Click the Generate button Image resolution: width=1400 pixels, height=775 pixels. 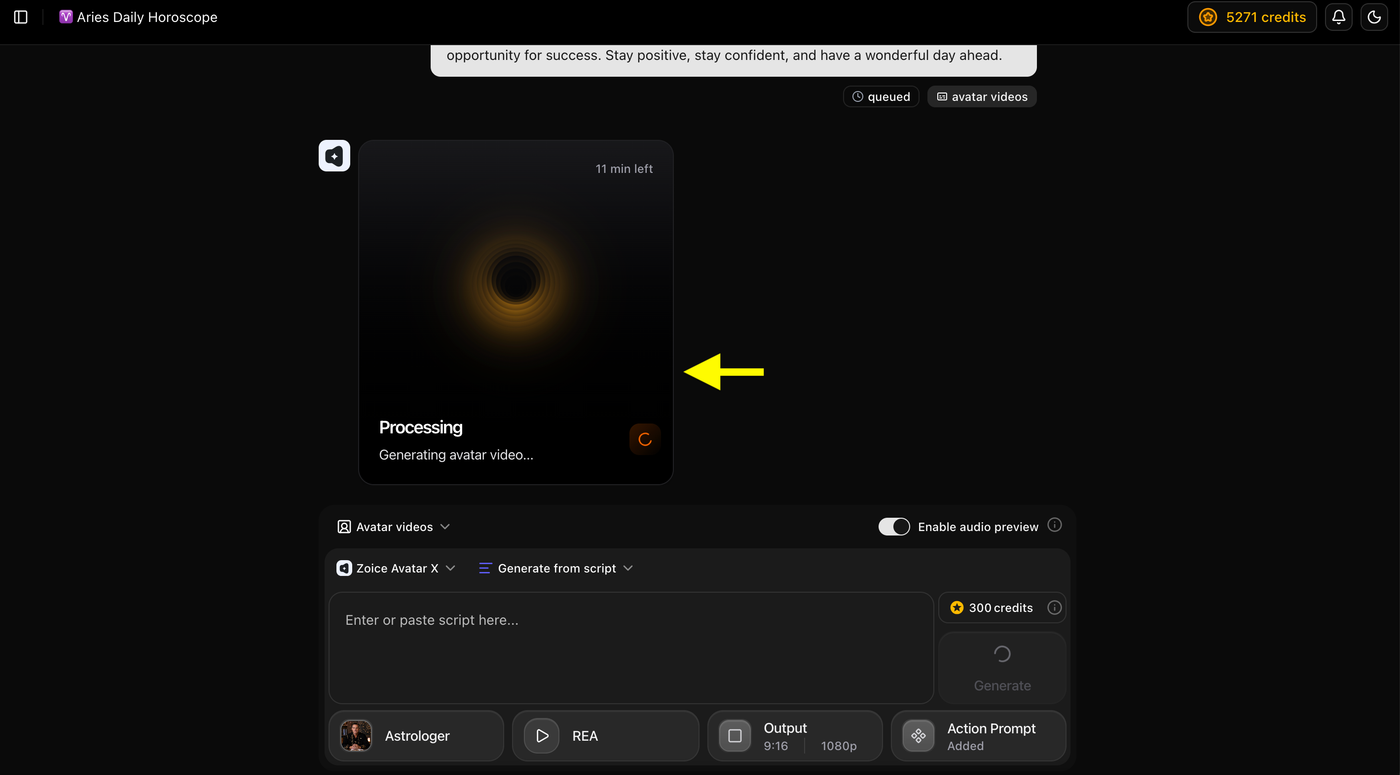coord(1002,668)
